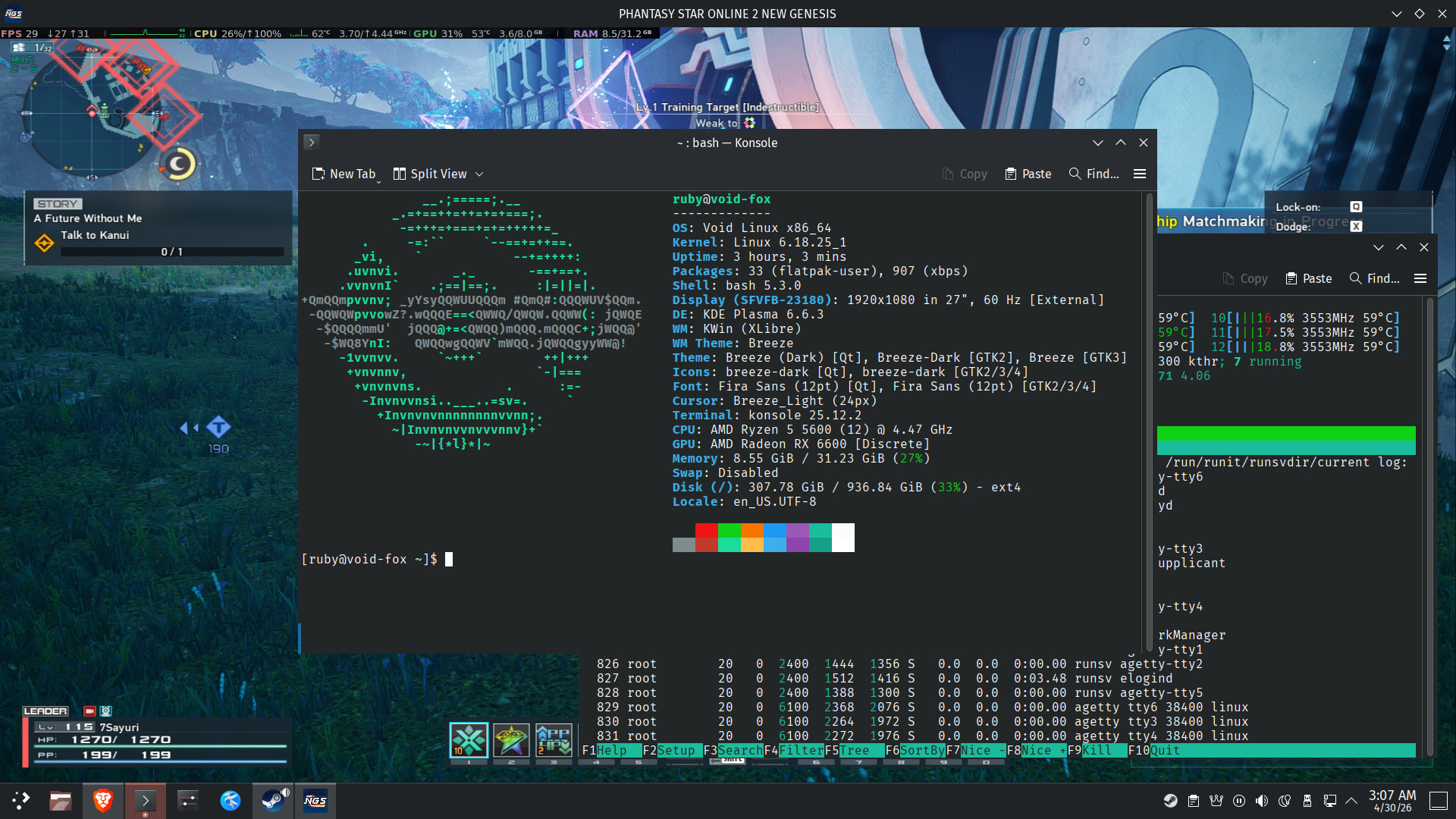1456x819 pixels.
Task: Click F6 SortBy in the htop bar
Action: pyautogui.click(x=915, y=750)
